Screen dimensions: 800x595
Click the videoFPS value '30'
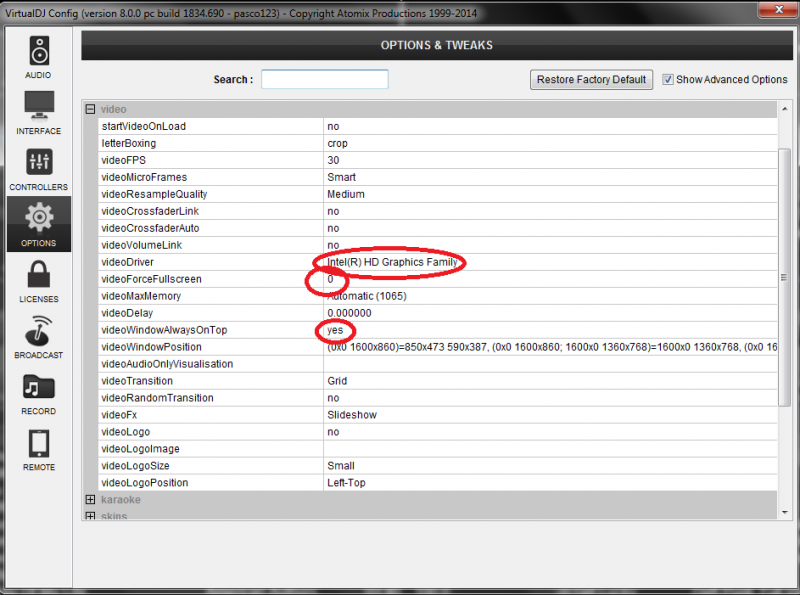pos(333,160)
